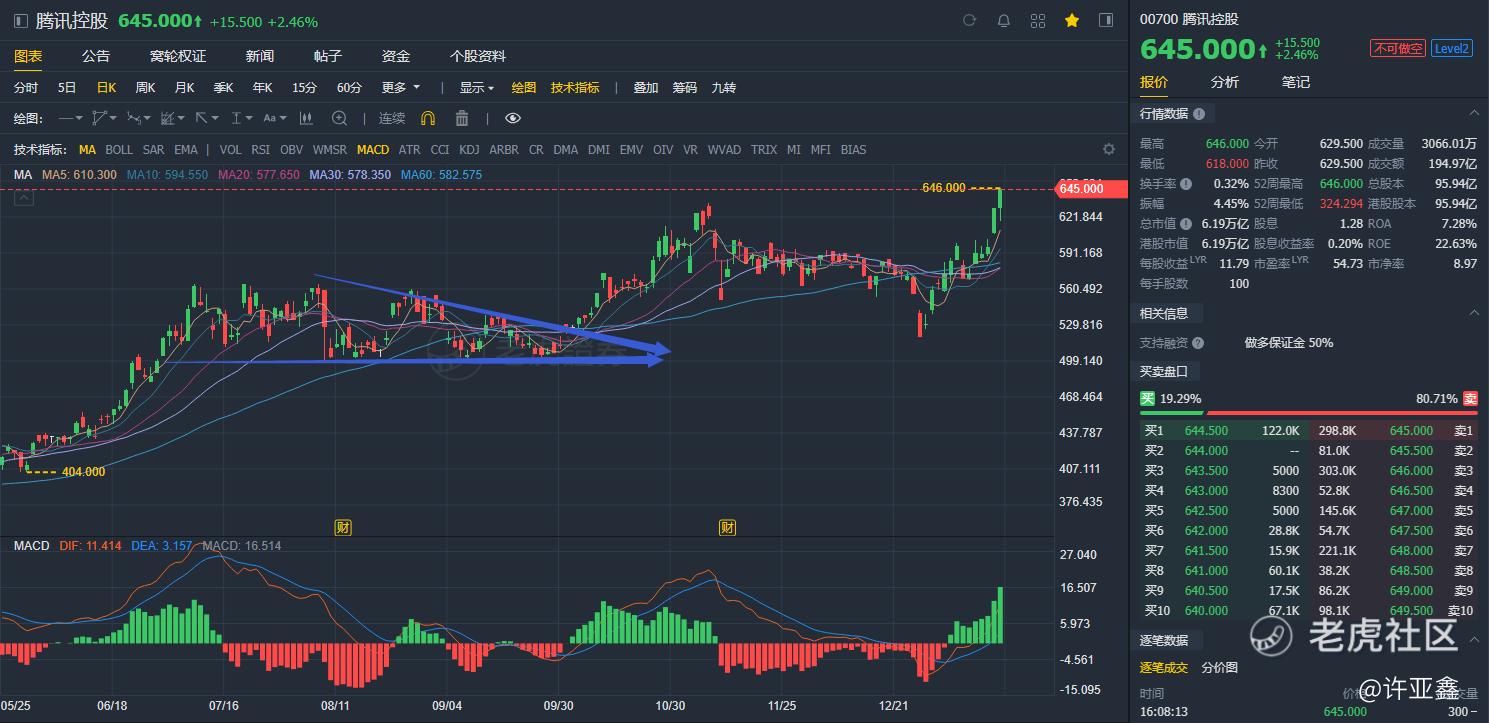This screenshot has height=723, width=1489.
Task: Switch to 分价图 view
Action: point(1220,668)
